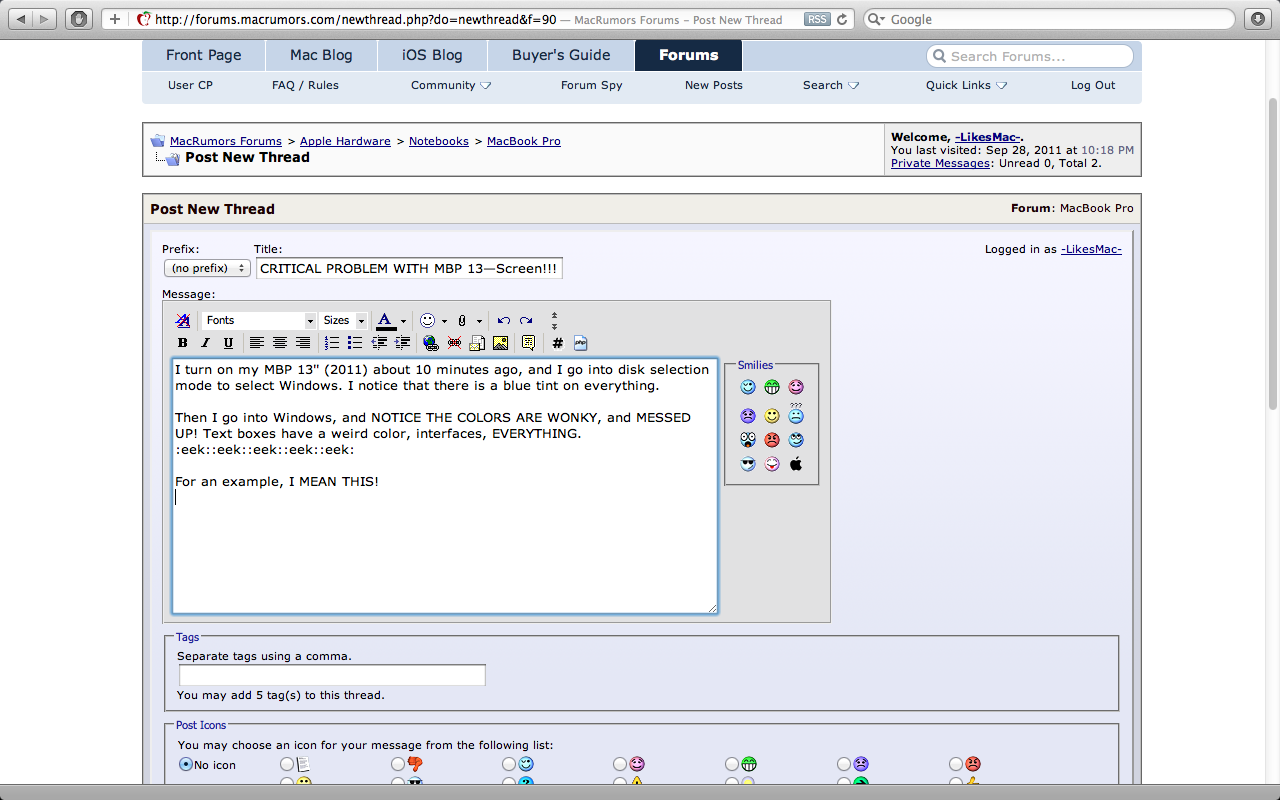1280x800 pixels.
Task: Select the blue cool smiley post icon radio
Action: [509, 764]
